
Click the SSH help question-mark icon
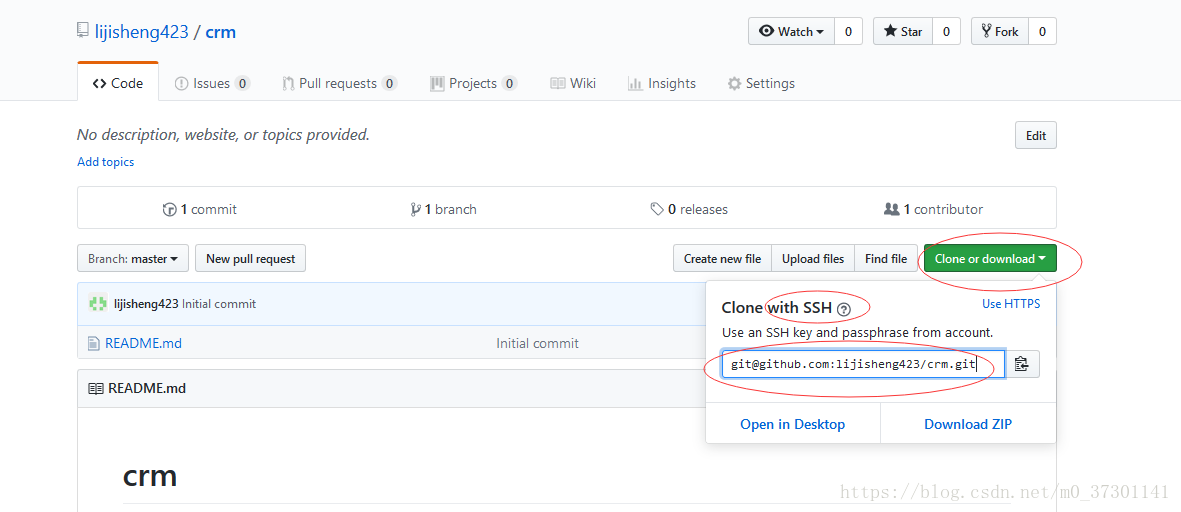(844, 308)
